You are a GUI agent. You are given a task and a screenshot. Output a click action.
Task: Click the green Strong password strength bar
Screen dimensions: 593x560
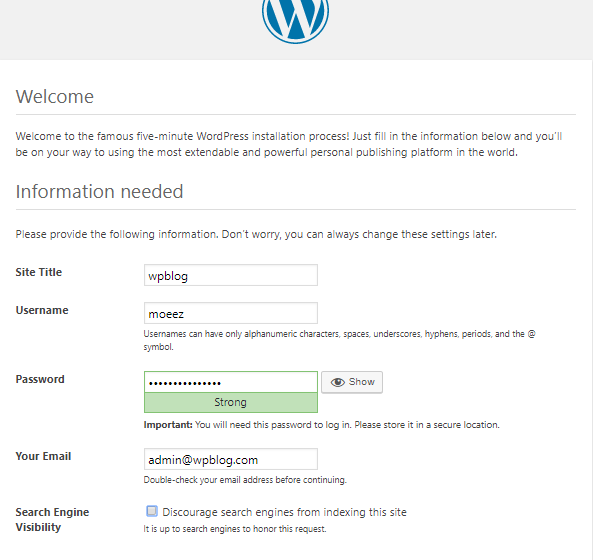click(x=231, y=402)
